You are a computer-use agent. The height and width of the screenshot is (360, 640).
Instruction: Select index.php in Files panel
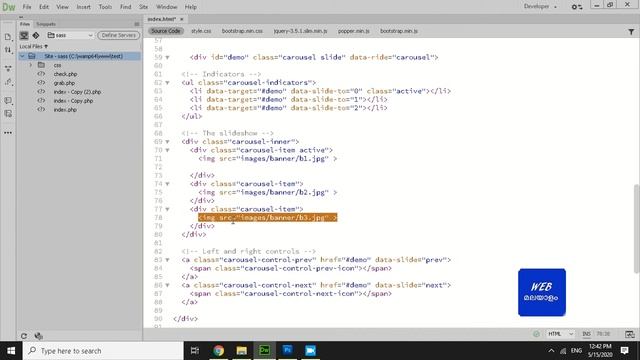pyautogui.click(x=65, y=110)
